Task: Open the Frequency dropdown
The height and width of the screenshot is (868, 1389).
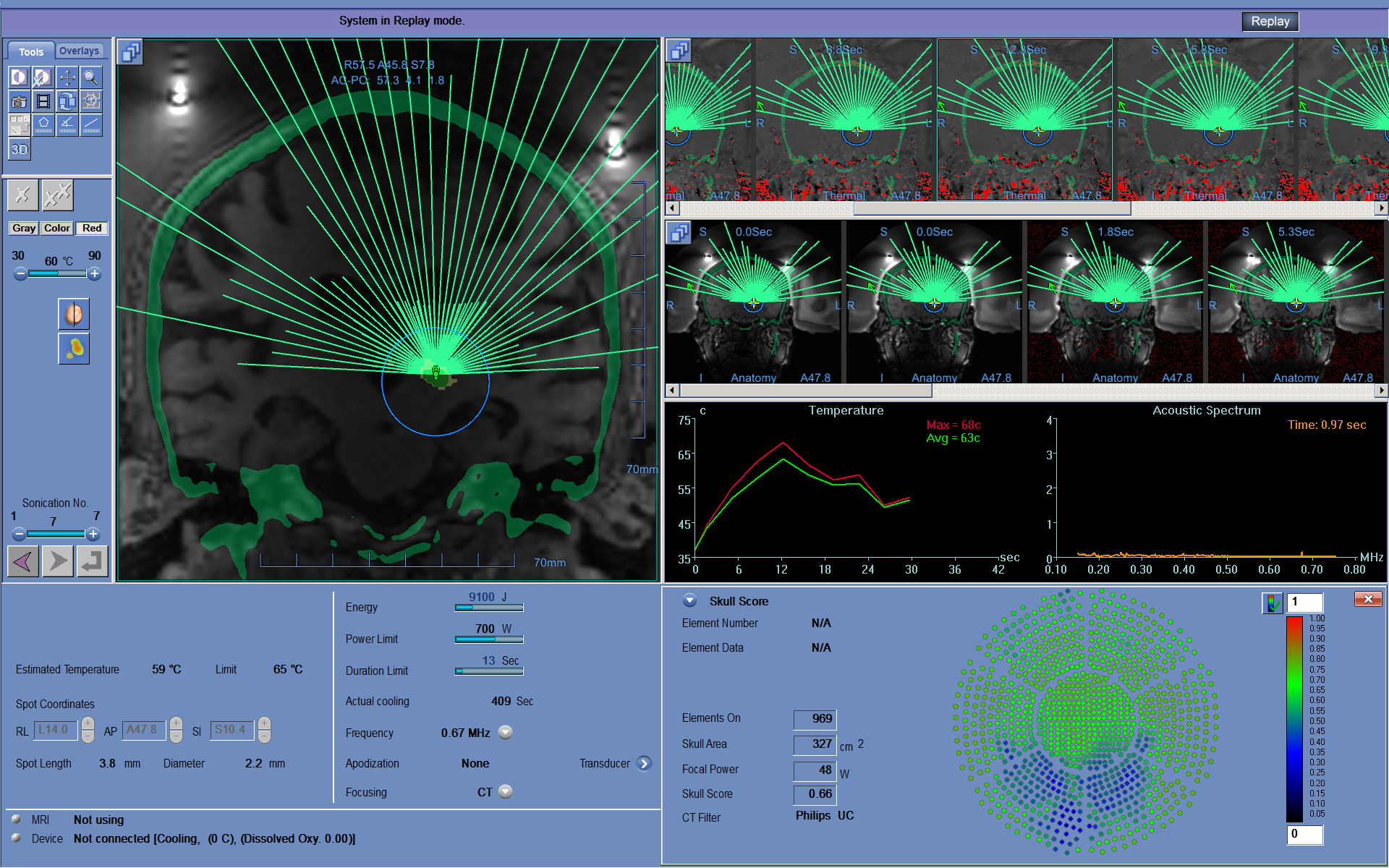Action: 506,733
